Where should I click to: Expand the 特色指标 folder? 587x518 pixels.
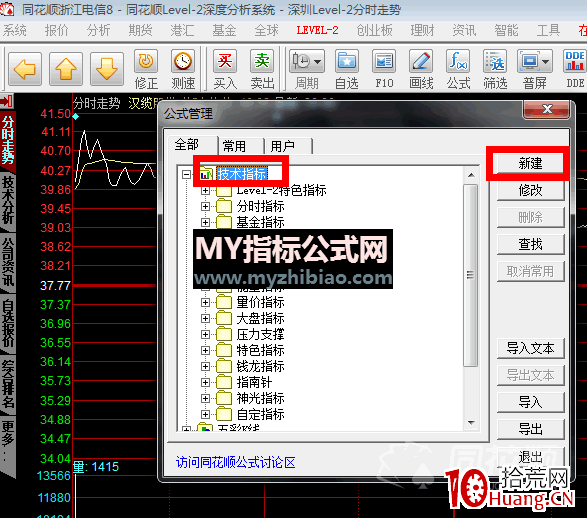click(x=205, y=351)
